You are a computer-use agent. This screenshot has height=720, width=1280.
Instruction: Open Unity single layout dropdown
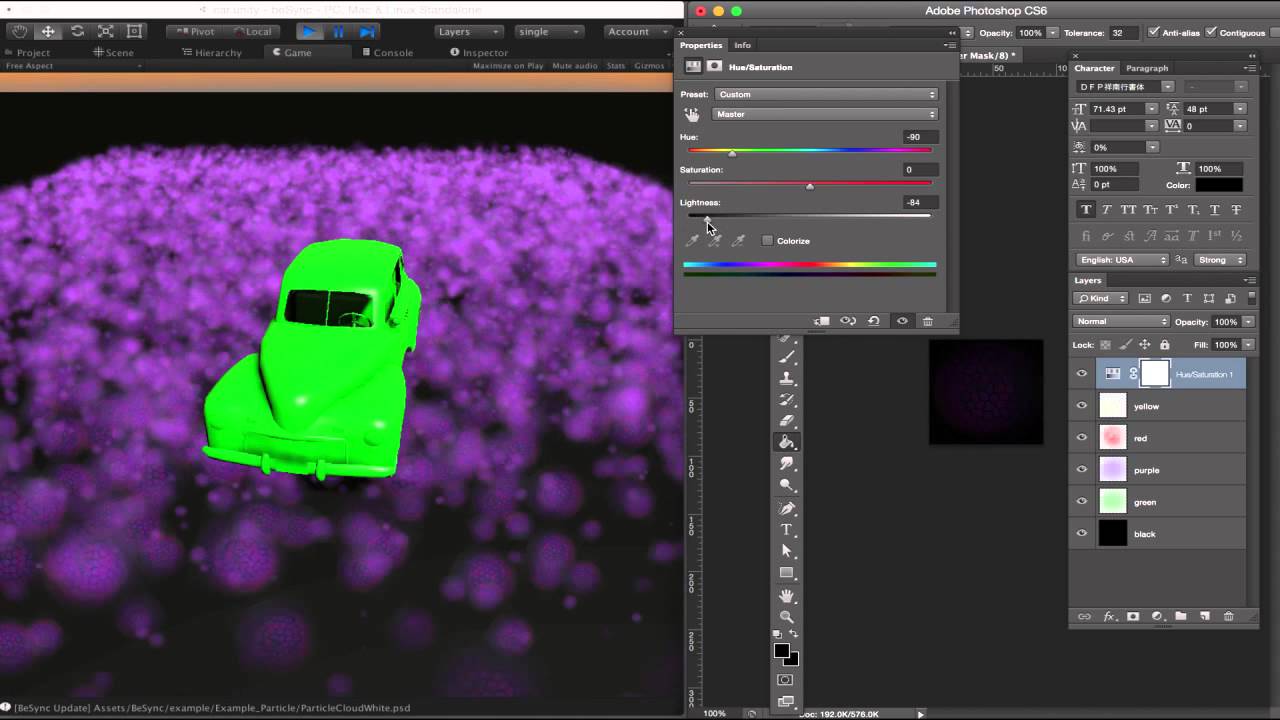(548, 32)
